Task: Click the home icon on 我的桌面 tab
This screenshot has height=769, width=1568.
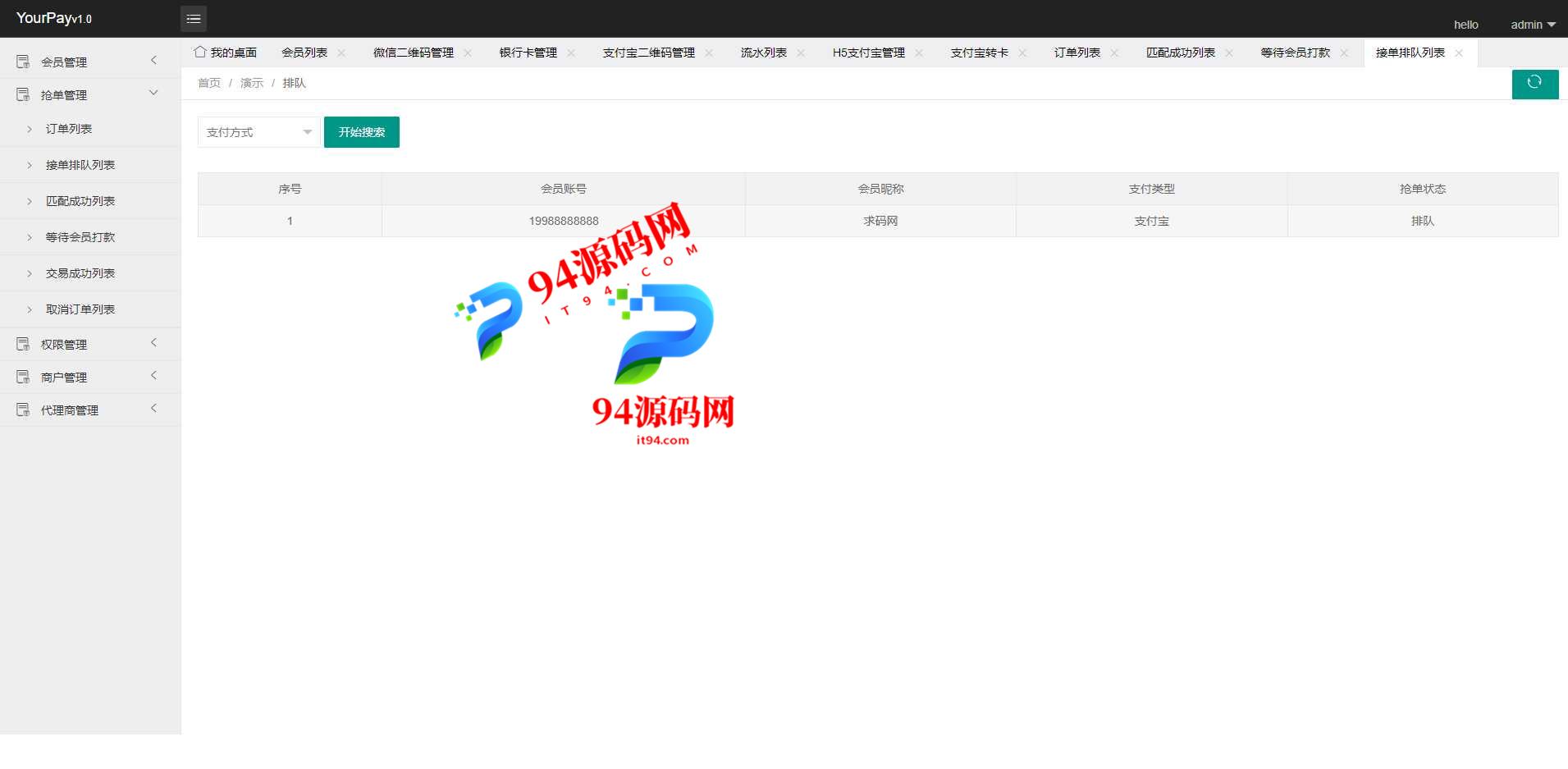Action: pos(199,52)
